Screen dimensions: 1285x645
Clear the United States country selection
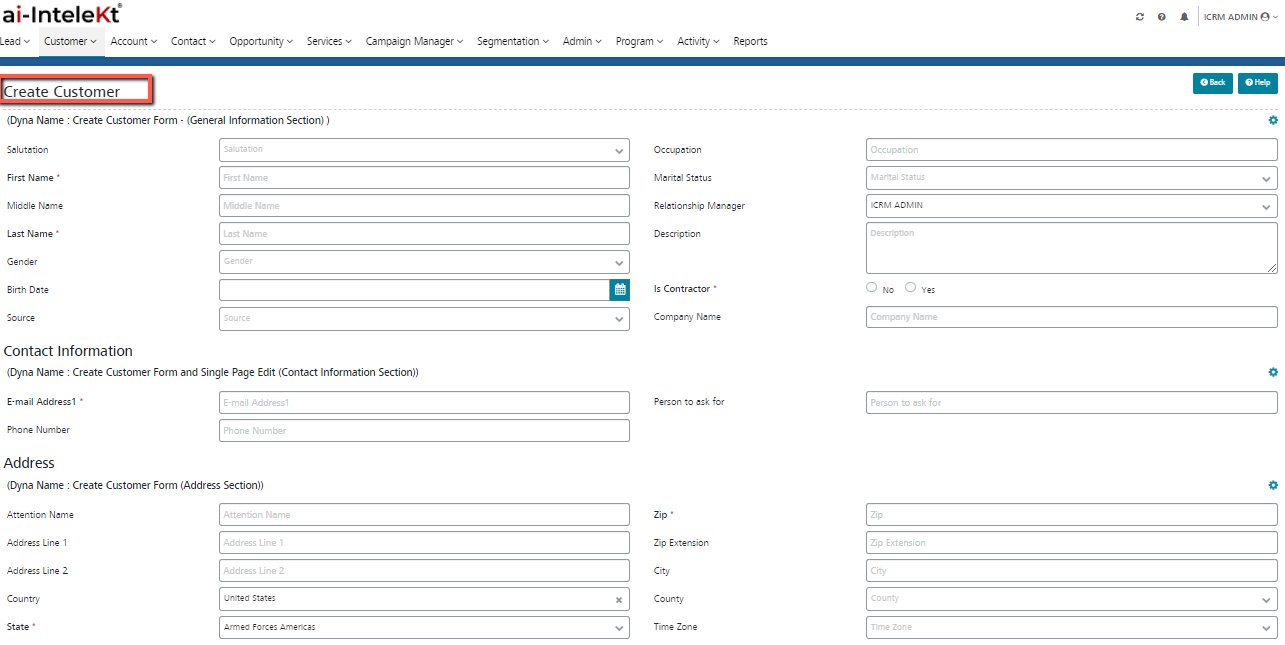pyautogui.click(x=618, y=600)
